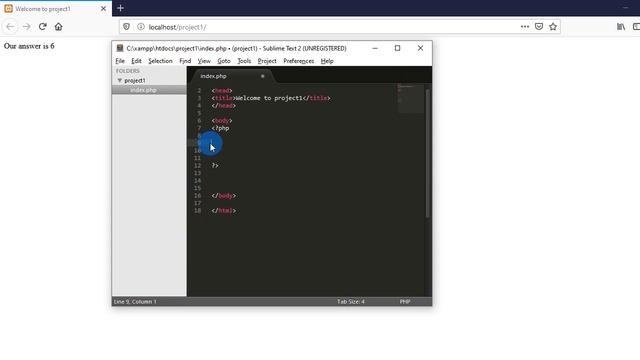The height and width of the screenshot is (360, 640).
Task: Close the index.php tab via its dot
Action: point(262,76)
